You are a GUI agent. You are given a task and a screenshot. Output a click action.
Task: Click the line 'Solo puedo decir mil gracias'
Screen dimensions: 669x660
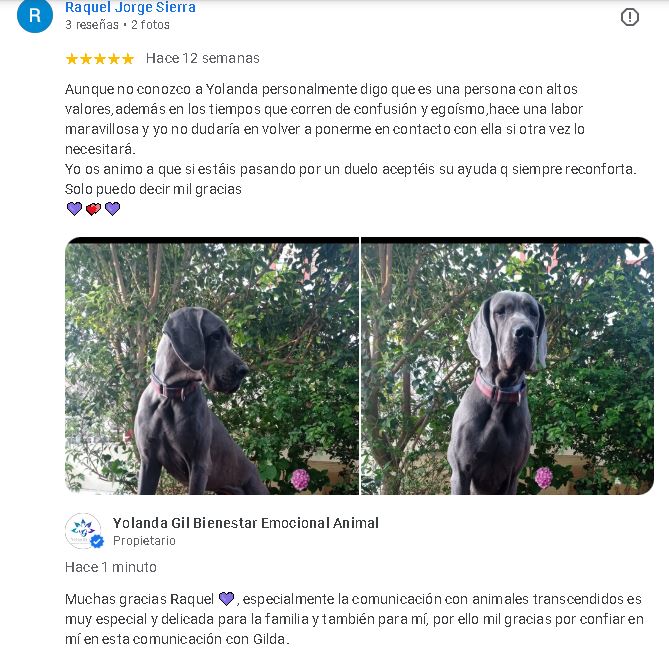[x=153, y=189]
